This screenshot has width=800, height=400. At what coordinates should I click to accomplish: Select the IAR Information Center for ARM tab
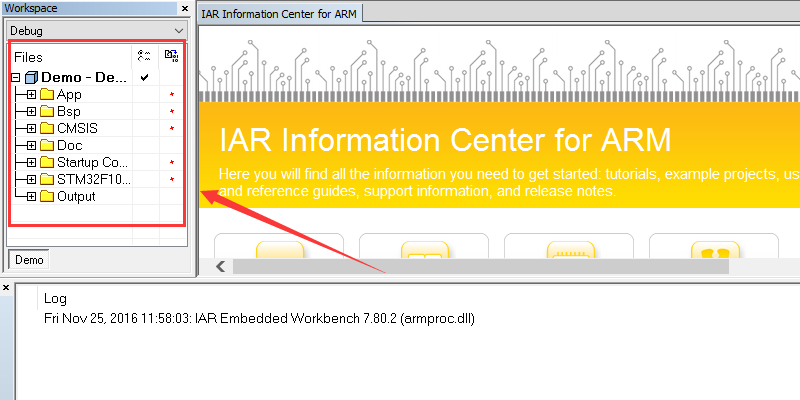tap(279, 14)
